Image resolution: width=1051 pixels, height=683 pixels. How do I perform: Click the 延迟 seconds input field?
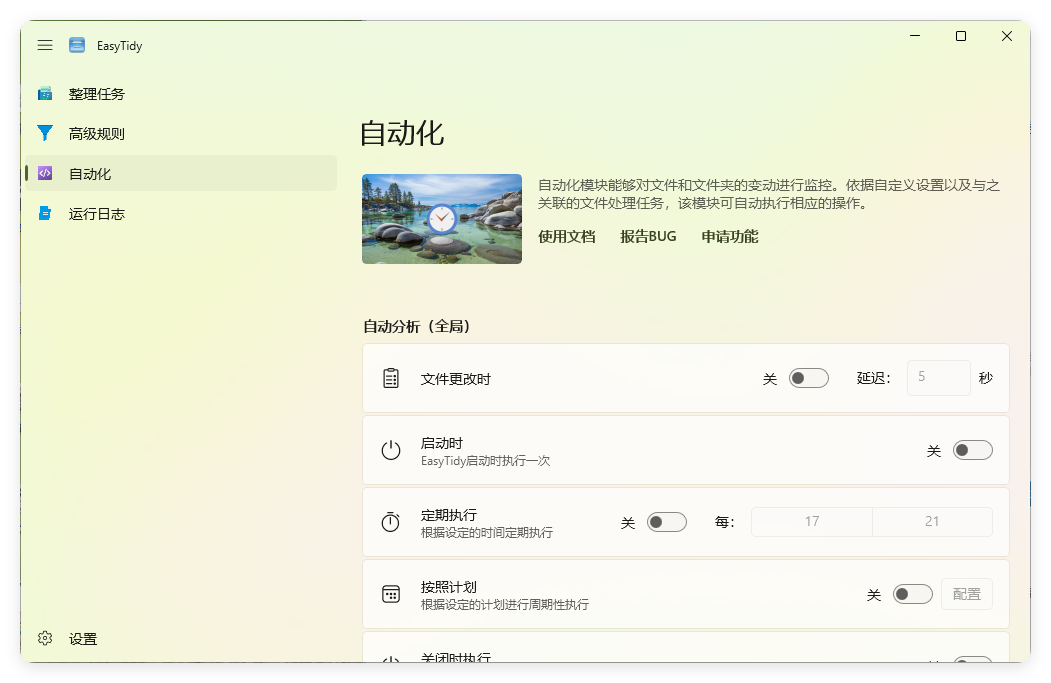tap(938, 378)
